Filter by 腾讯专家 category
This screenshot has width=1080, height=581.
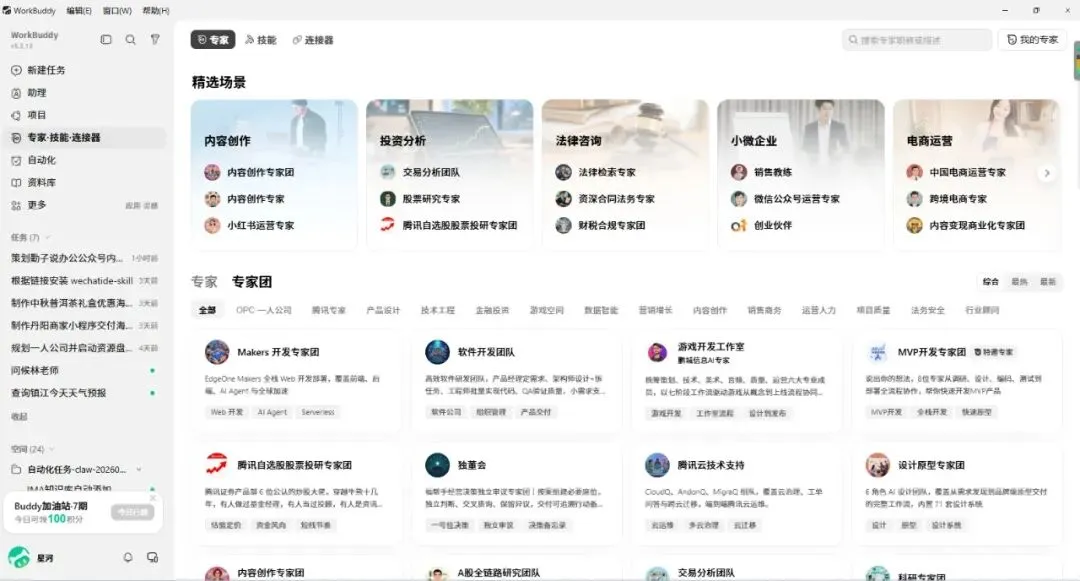tap(329, 310)
